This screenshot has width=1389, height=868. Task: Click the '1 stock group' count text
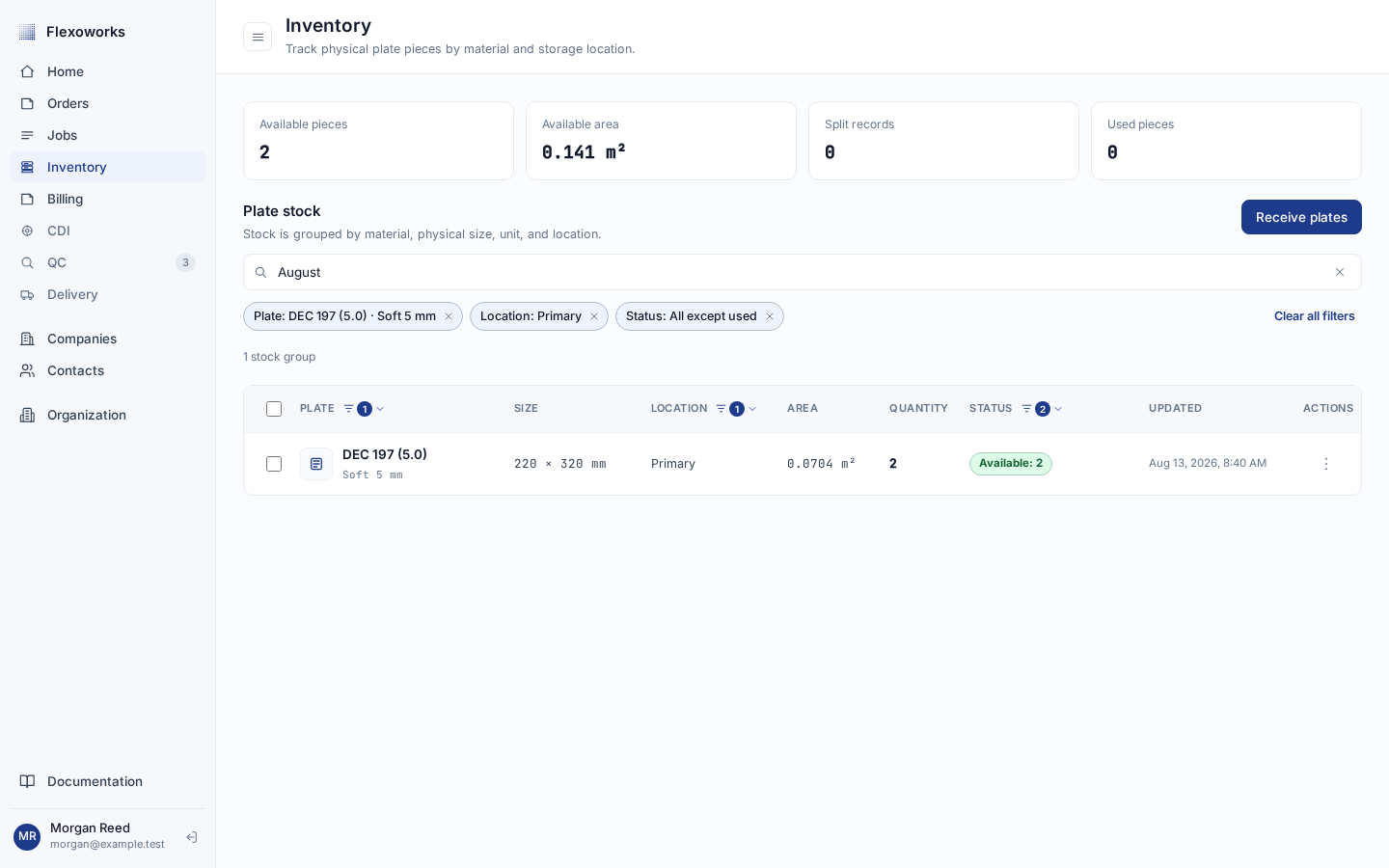tap(280, 357)
